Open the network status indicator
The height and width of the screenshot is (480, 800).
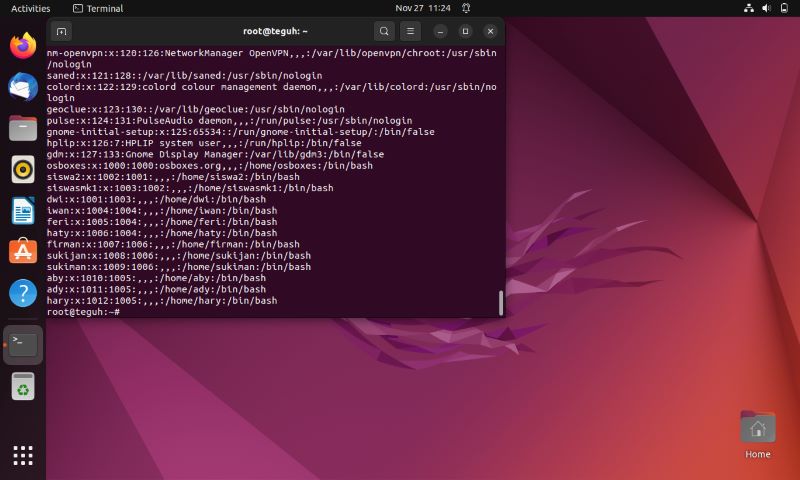[748, 8]
